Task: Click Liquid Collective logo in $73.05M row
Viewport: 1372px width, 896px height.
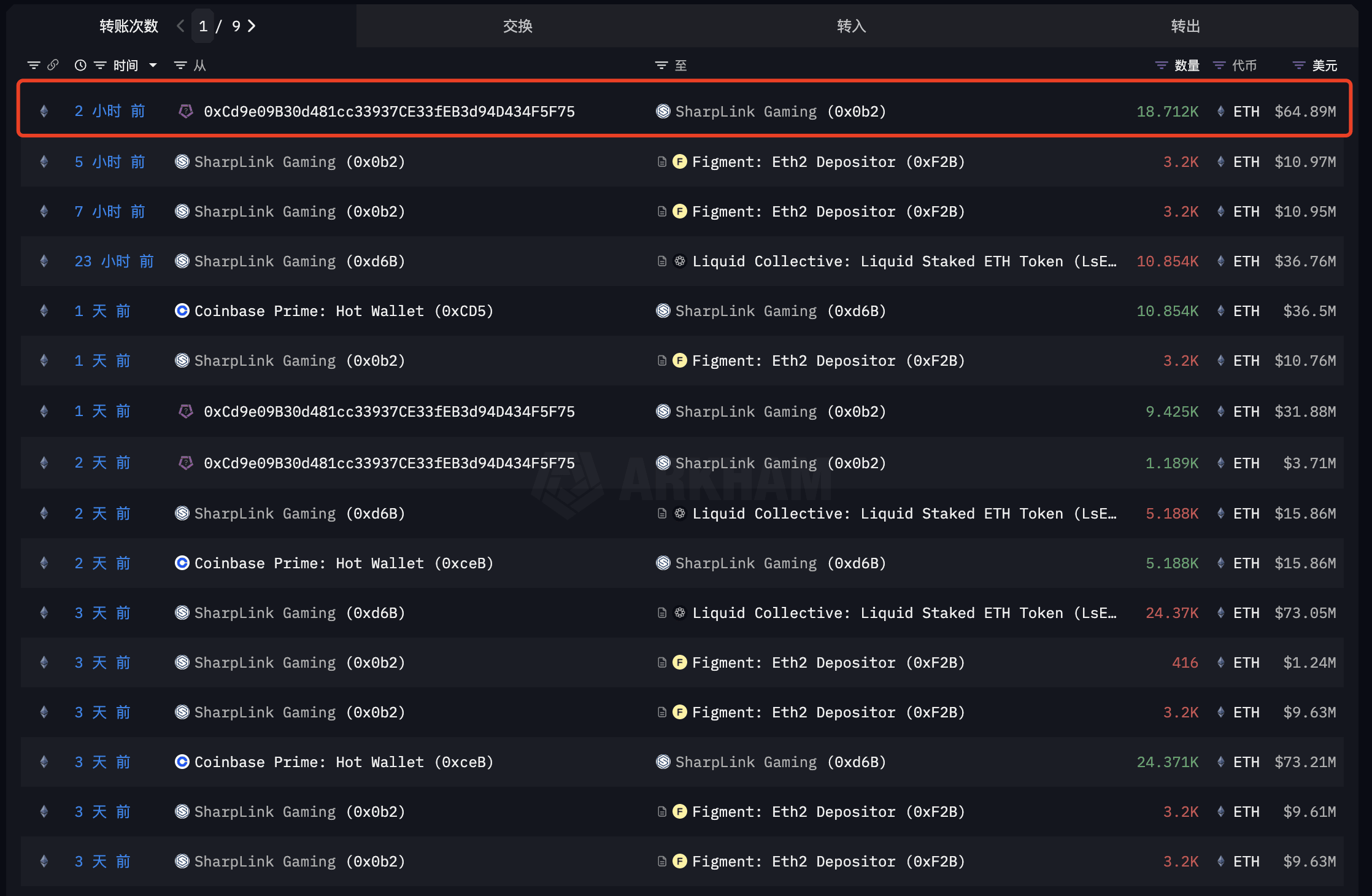Action: pyautogui.click(x=679, y=612)
